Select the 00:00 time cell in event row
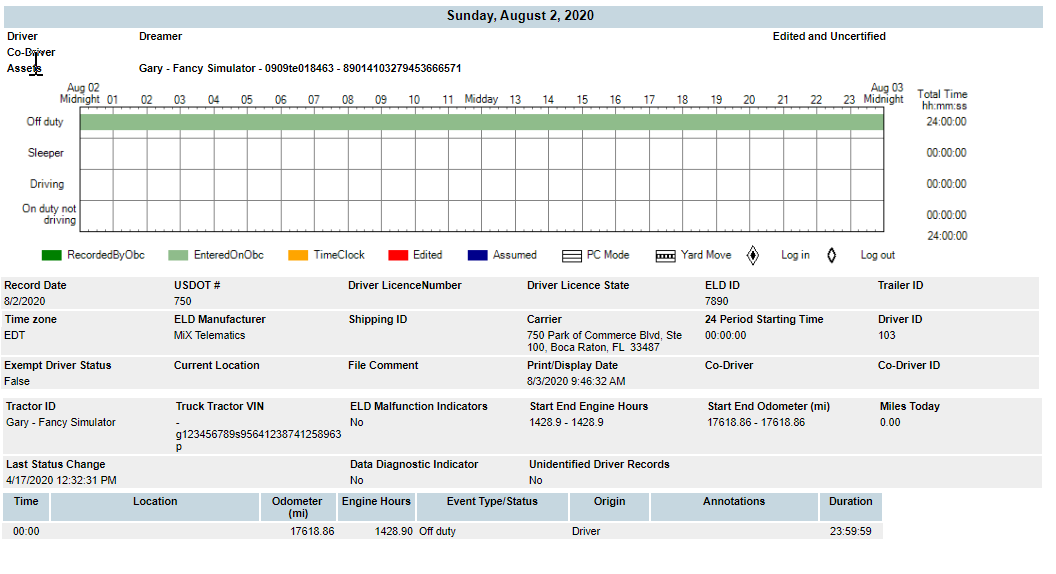Screen dimensions: 1056x574 point(26,532)
